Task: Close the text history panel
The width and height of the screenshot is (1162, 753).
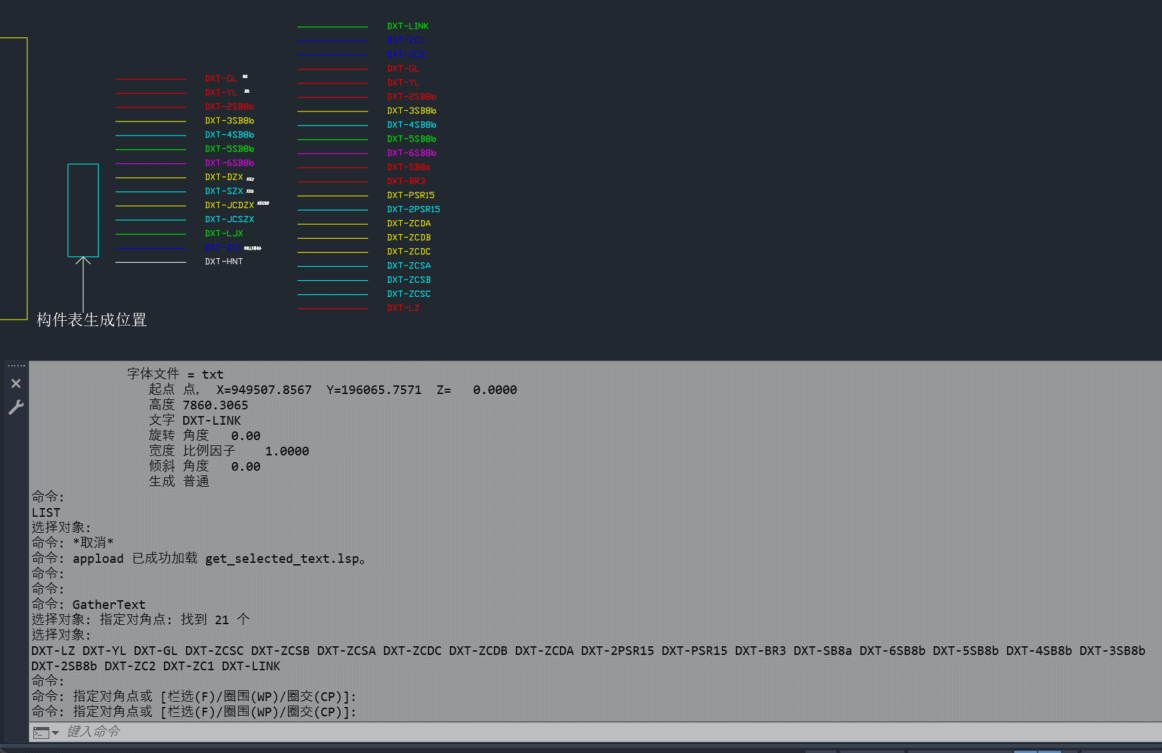Action: [x=16, y=383]
